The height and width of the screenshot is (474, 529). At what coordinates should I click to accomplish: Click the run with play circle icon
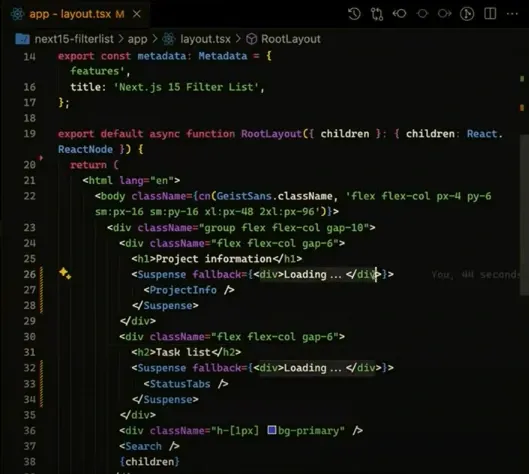[x=467, y=14]
